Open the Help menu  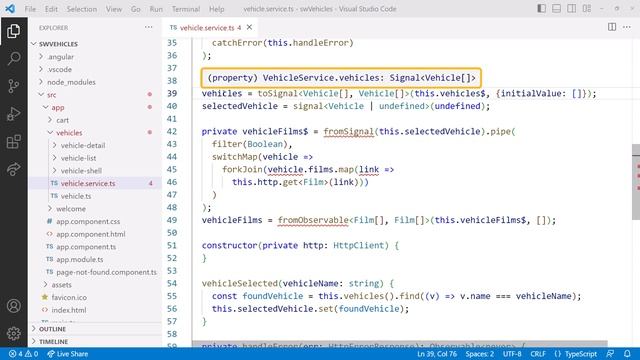216,9
